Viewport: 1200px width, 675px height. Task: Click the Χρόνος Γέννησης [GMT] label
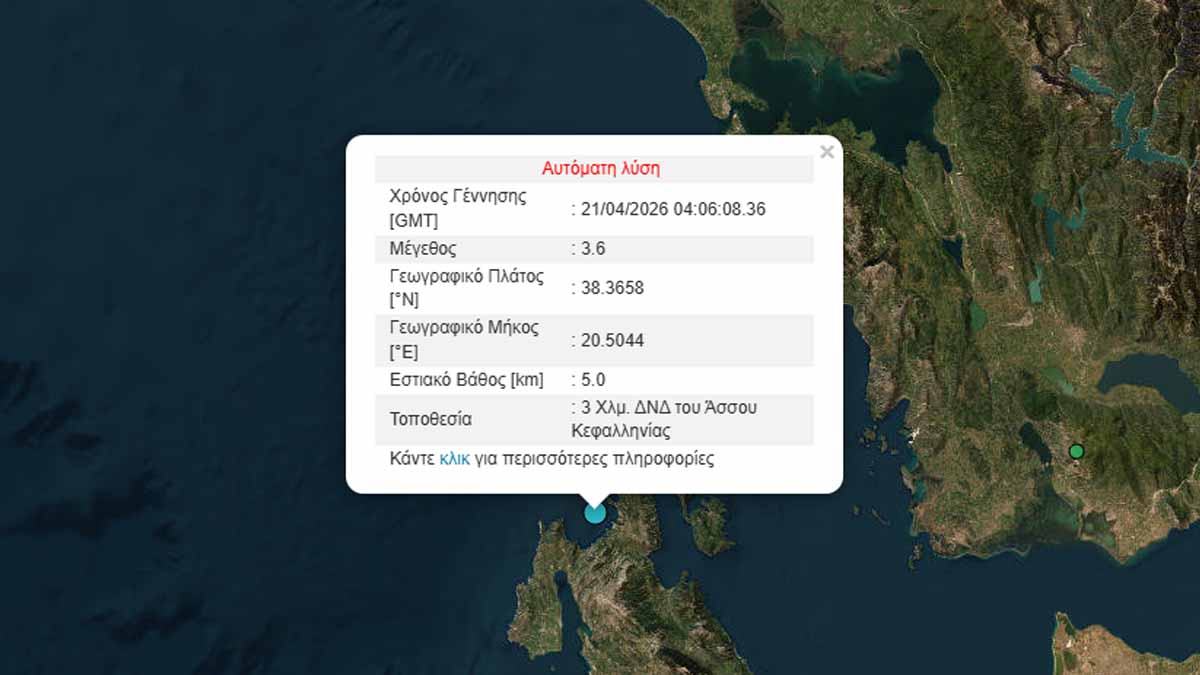(458, 207)
